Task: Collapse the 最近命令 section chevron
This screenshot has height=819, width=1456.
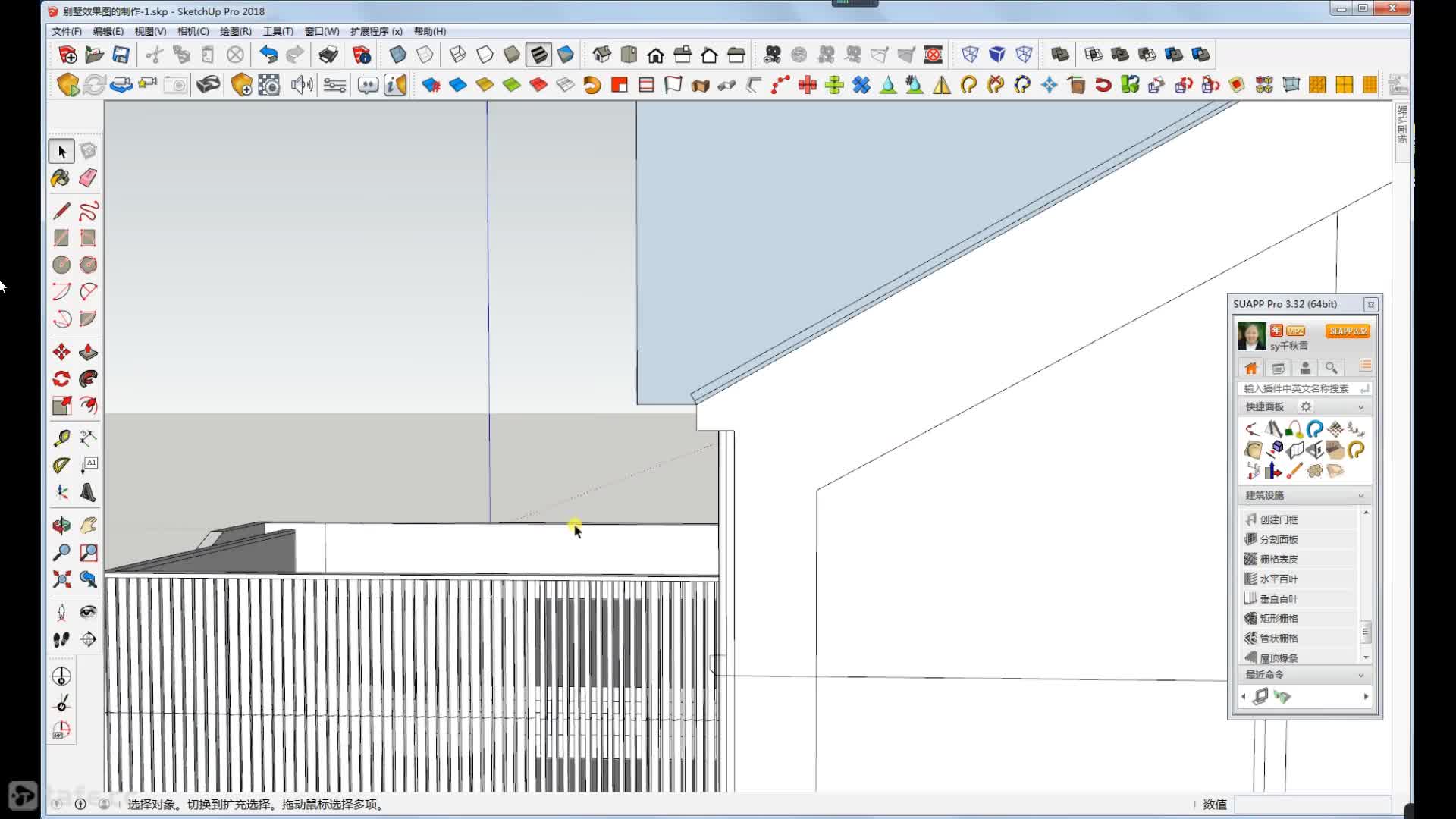Action: coord(1360,675)
